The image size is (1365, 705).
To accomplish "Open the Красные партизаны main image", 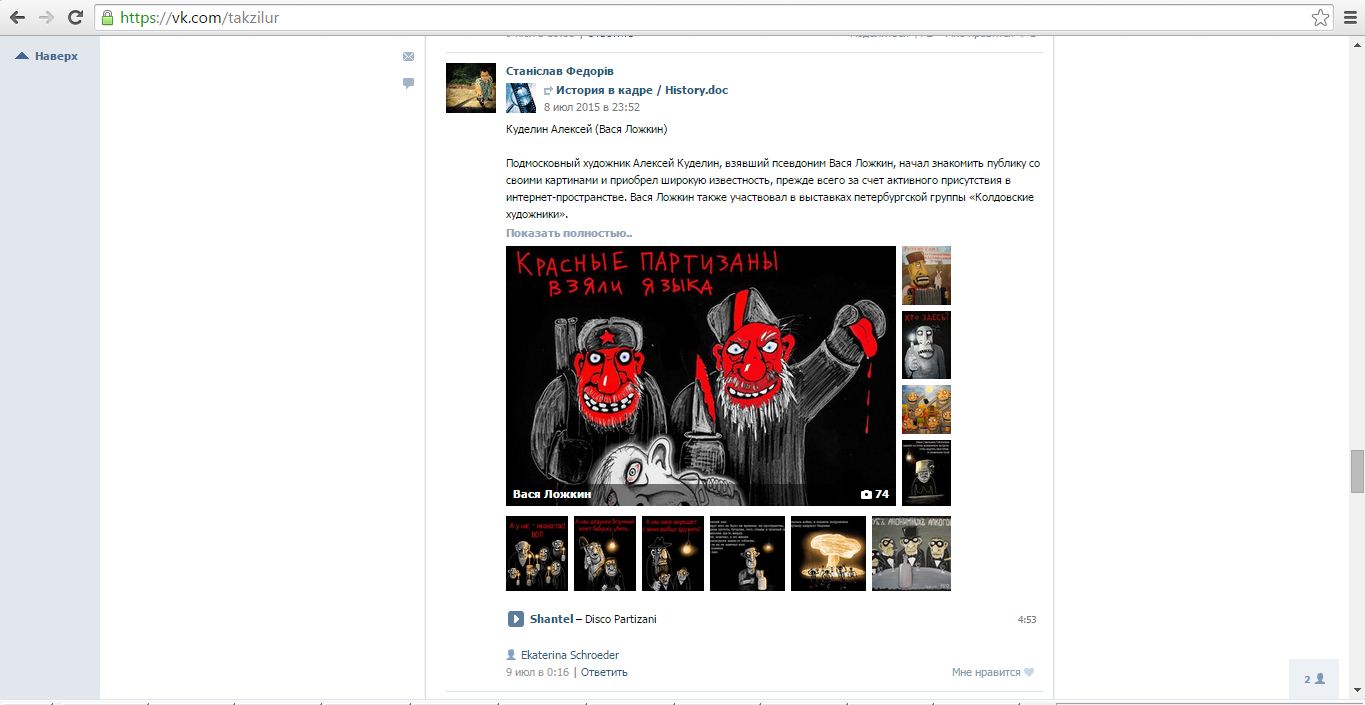I will point(700,375).
